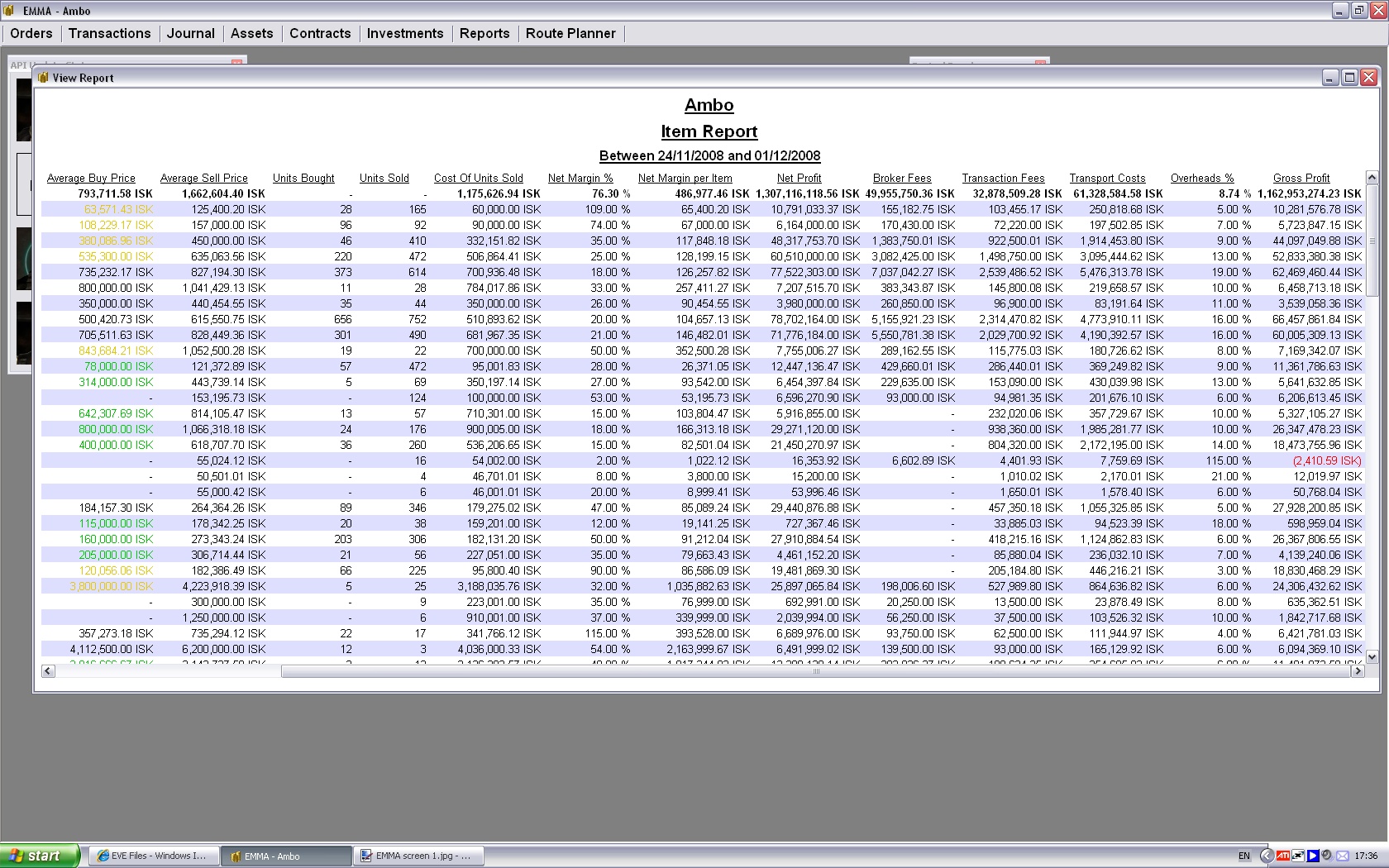Sort by Average Buy Price column
This screenshot has height=868, width=1389.
(x=91, y=178)
